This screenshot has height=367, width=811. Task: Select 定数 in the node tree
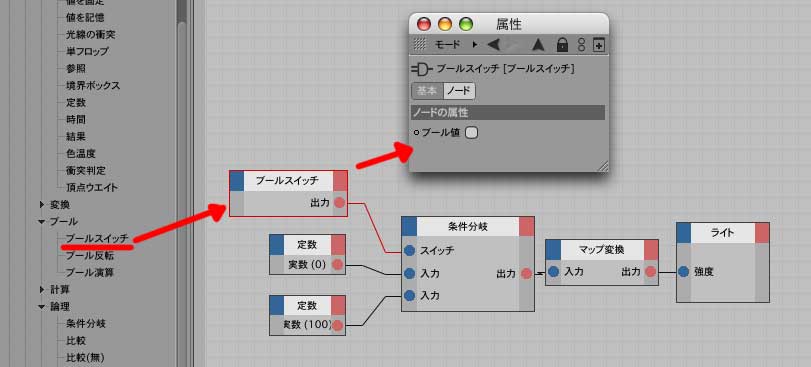coord(76,102)
